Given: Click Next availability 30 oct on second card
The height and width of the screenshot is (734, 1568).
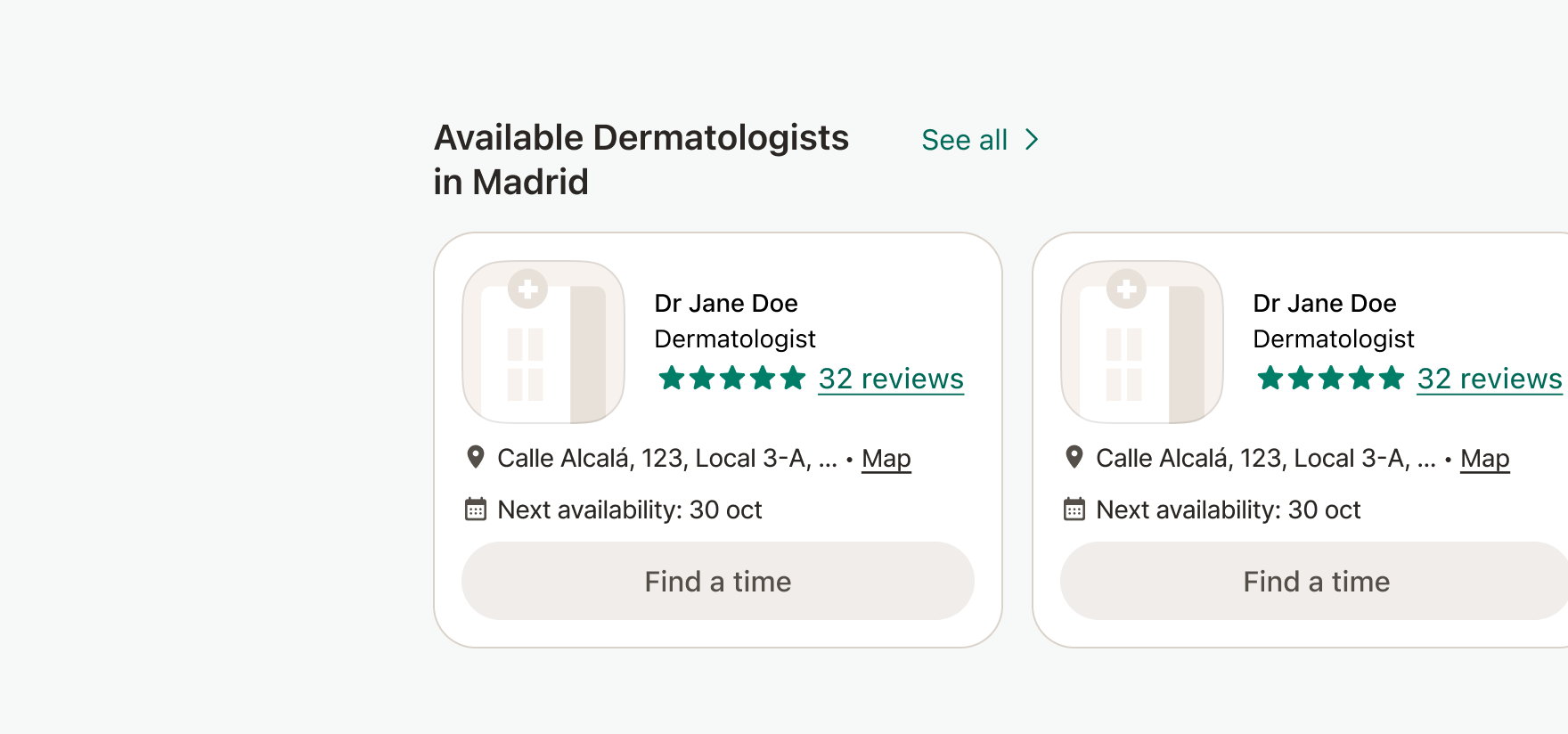Looking at the screenshot, I should pos(1229,510).
